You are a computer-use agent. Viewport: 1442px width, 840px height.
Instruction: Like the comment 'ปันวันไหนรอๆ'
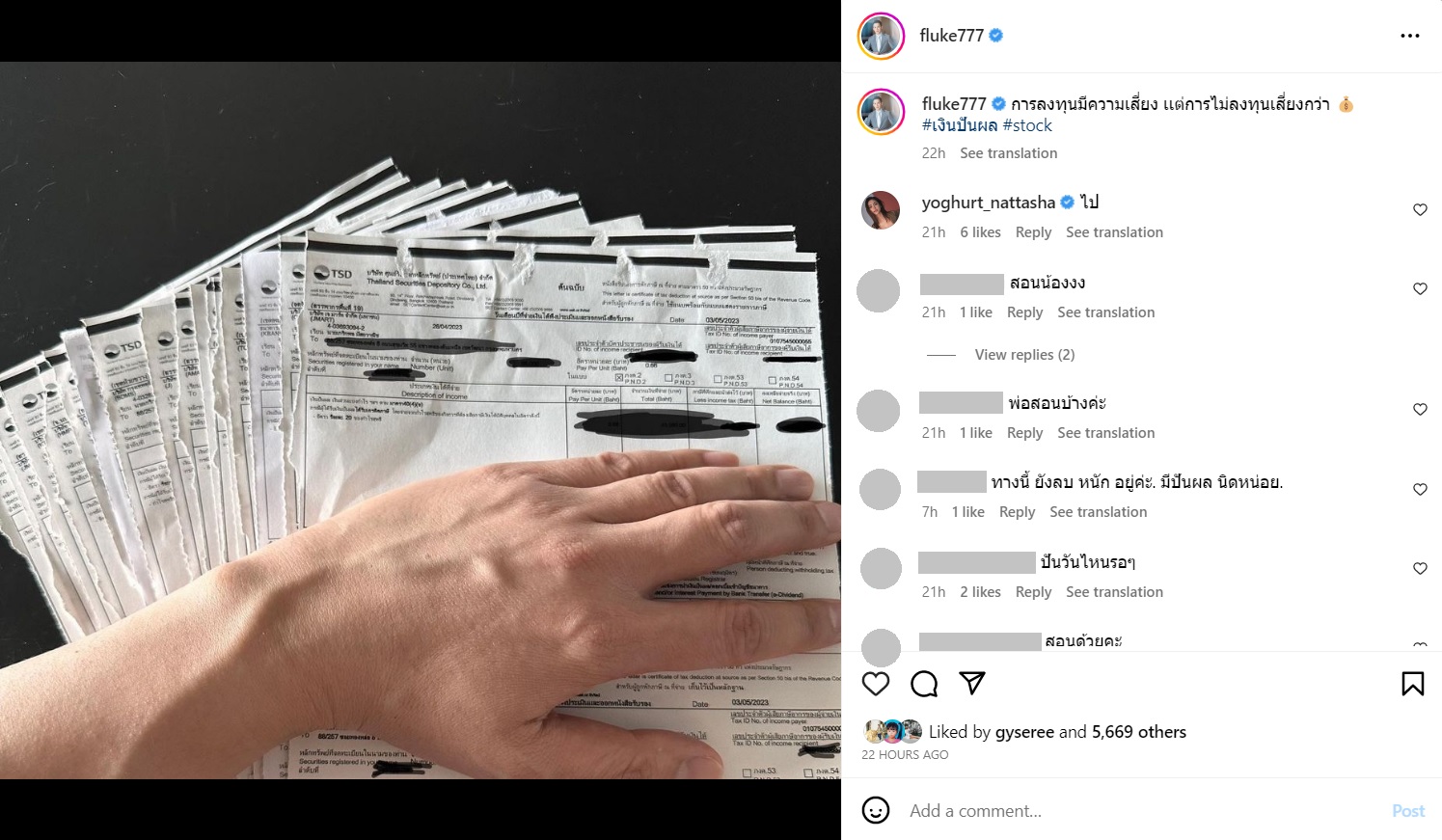pos(1420,568)
